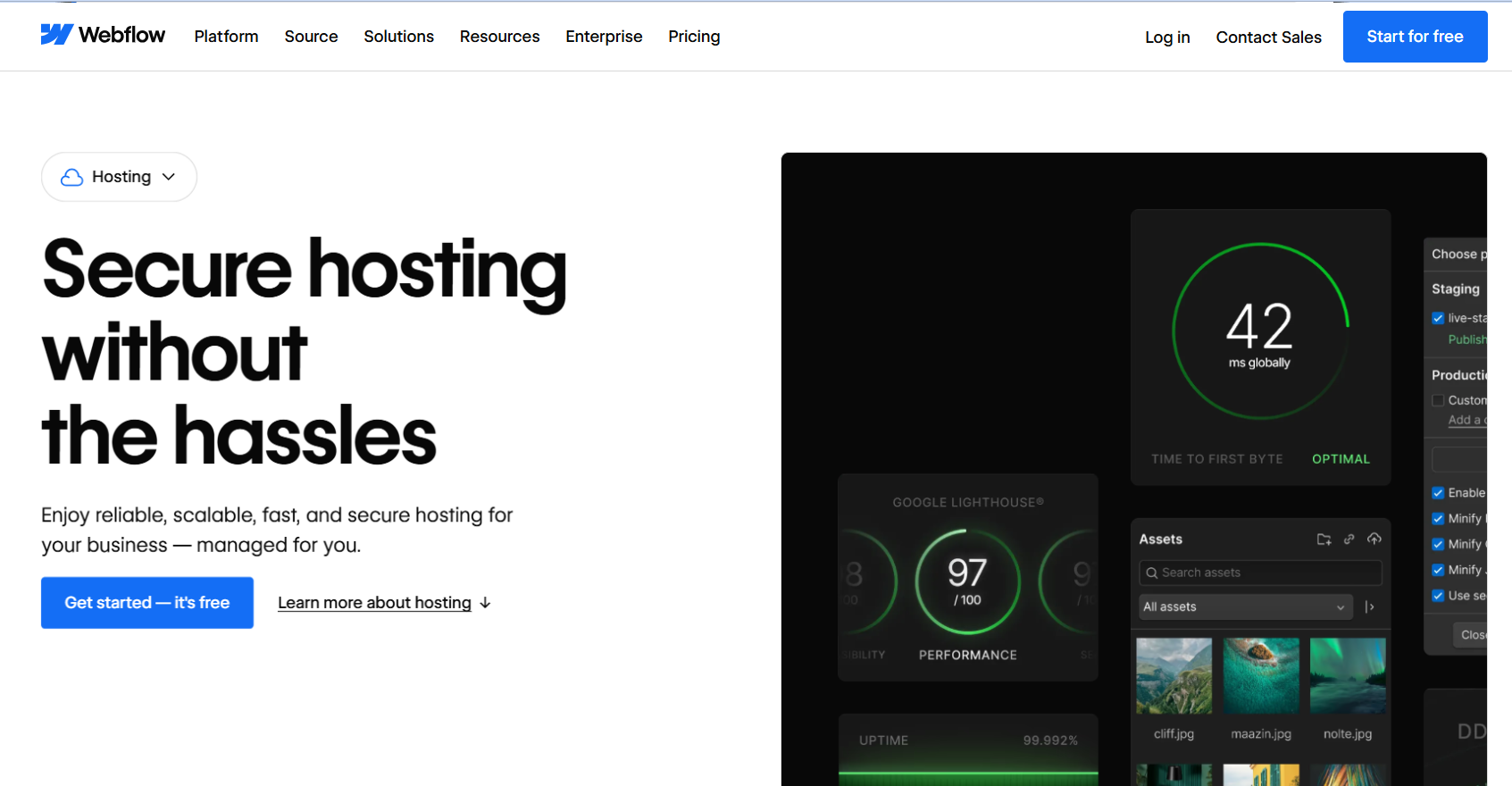This screenshot has width=1512, height=786.
Task: Follow the Learn more about hosting link
Action: pos(374,603)
